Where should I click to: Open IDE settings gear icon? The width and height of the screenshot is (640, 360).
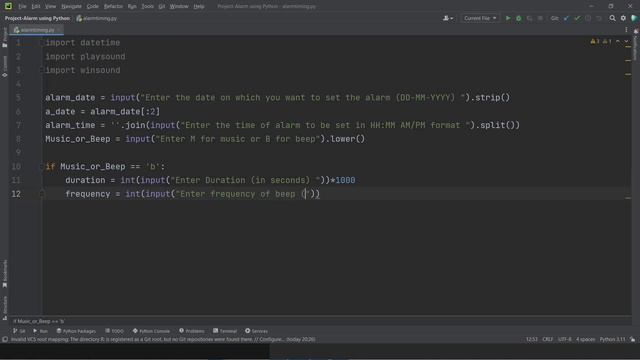click(x=623, y=18)
